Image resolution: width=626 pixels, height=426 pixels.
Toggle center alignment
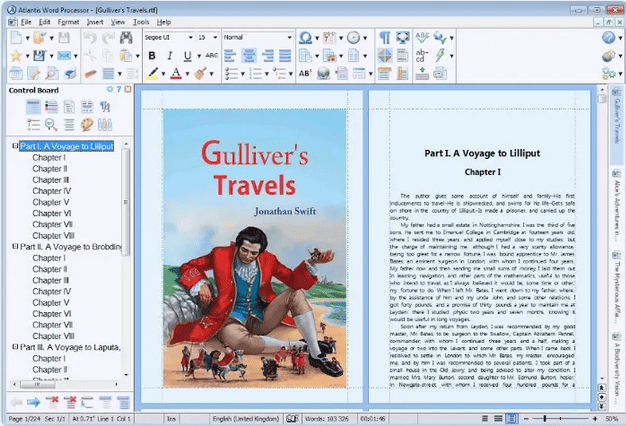coord(249,55)
